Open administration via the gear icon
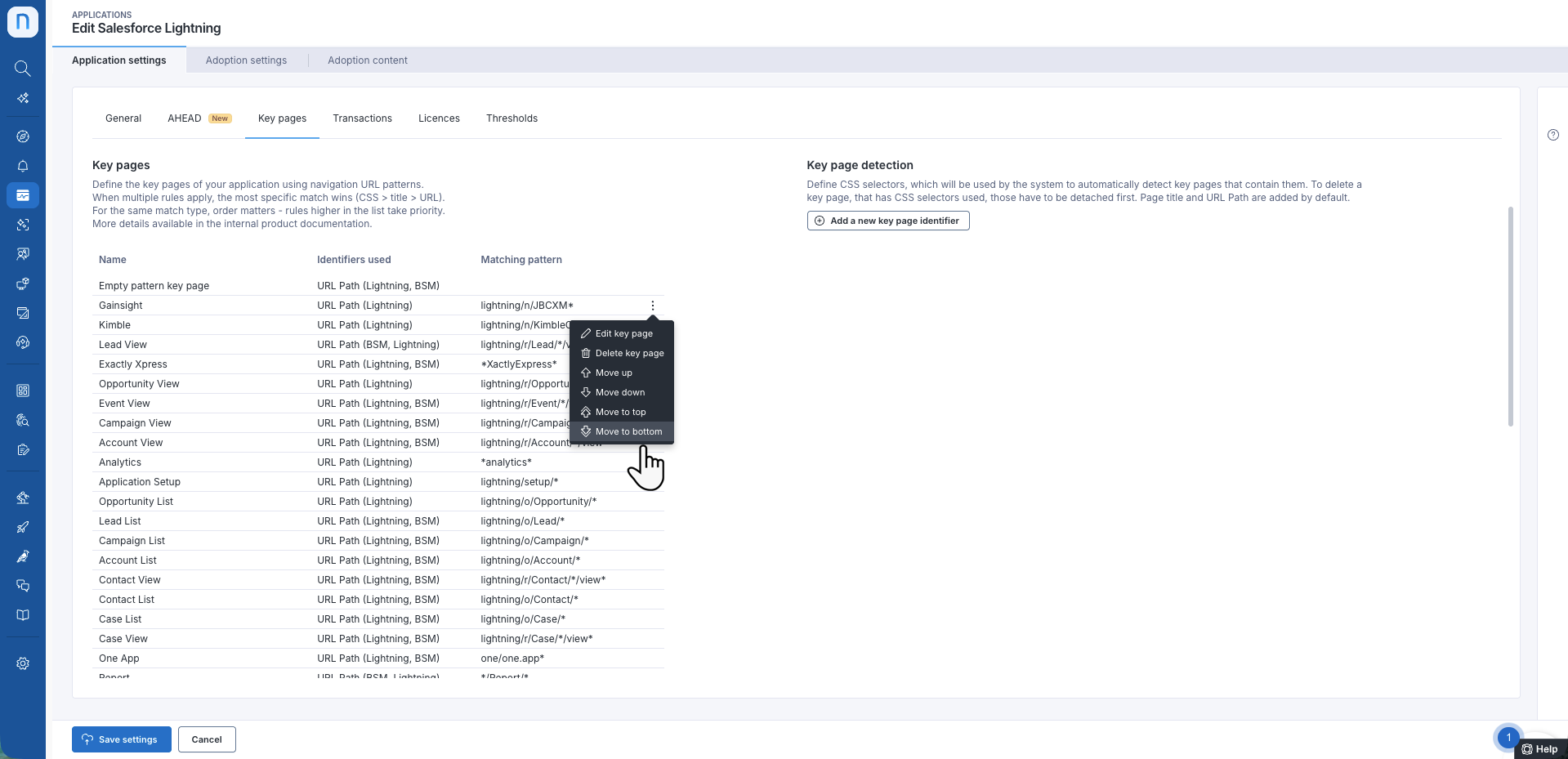 (x=23, y=663)
